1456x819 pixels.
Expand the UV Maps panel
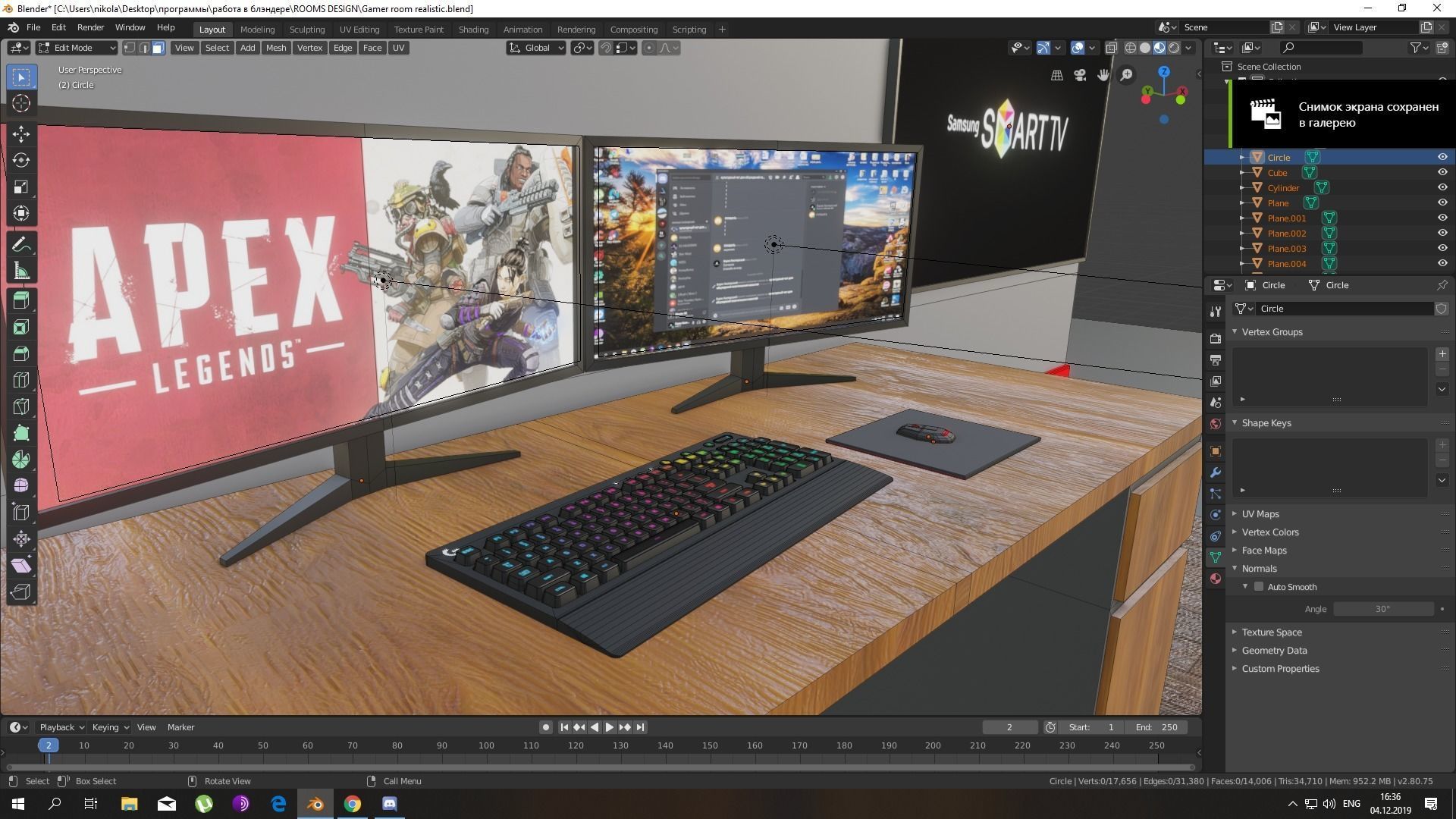[x=1260, y=513]
